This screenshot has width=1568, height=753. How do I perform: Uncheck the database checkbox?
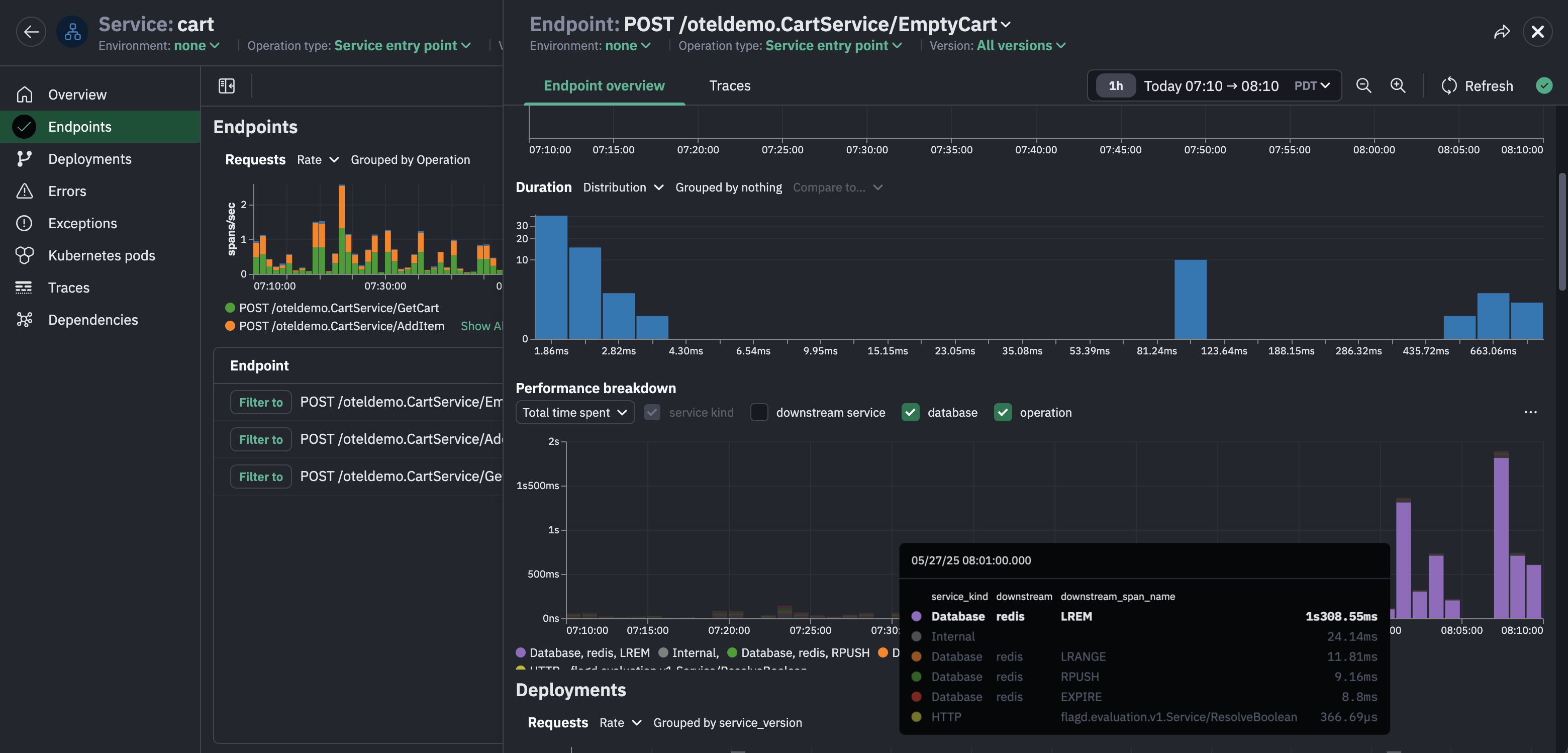click(910, 412)
